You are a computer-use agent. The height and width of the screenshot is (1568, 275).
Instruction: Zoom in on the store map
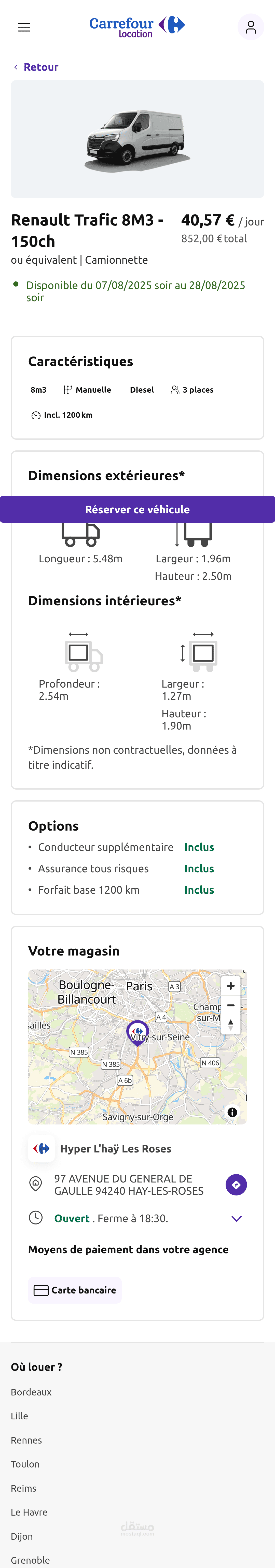click(230, 986)
